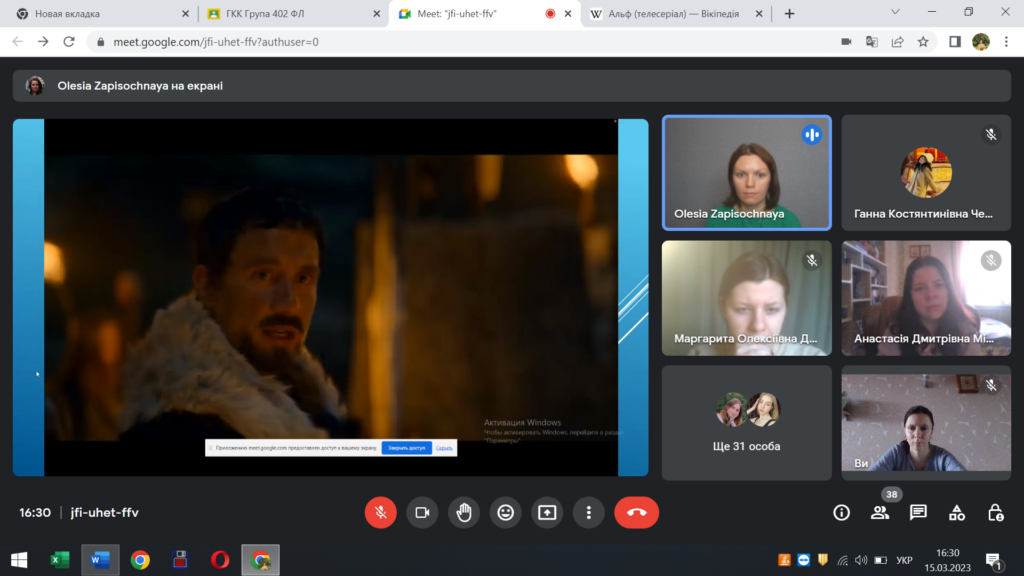Image resolution: width=1024 pixels, height=576 pixels.
Task: Lower the raised hand
Action: (x=464, y=512)
